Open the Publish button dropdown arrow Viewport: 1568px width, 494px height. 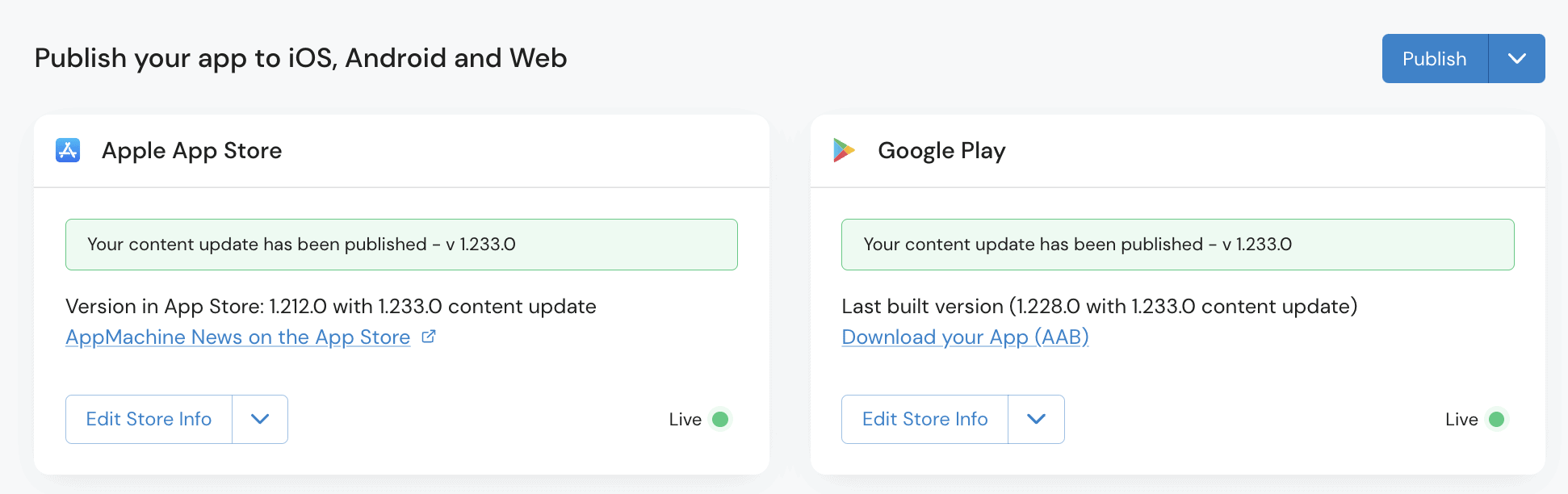(x=1516, y=58)
